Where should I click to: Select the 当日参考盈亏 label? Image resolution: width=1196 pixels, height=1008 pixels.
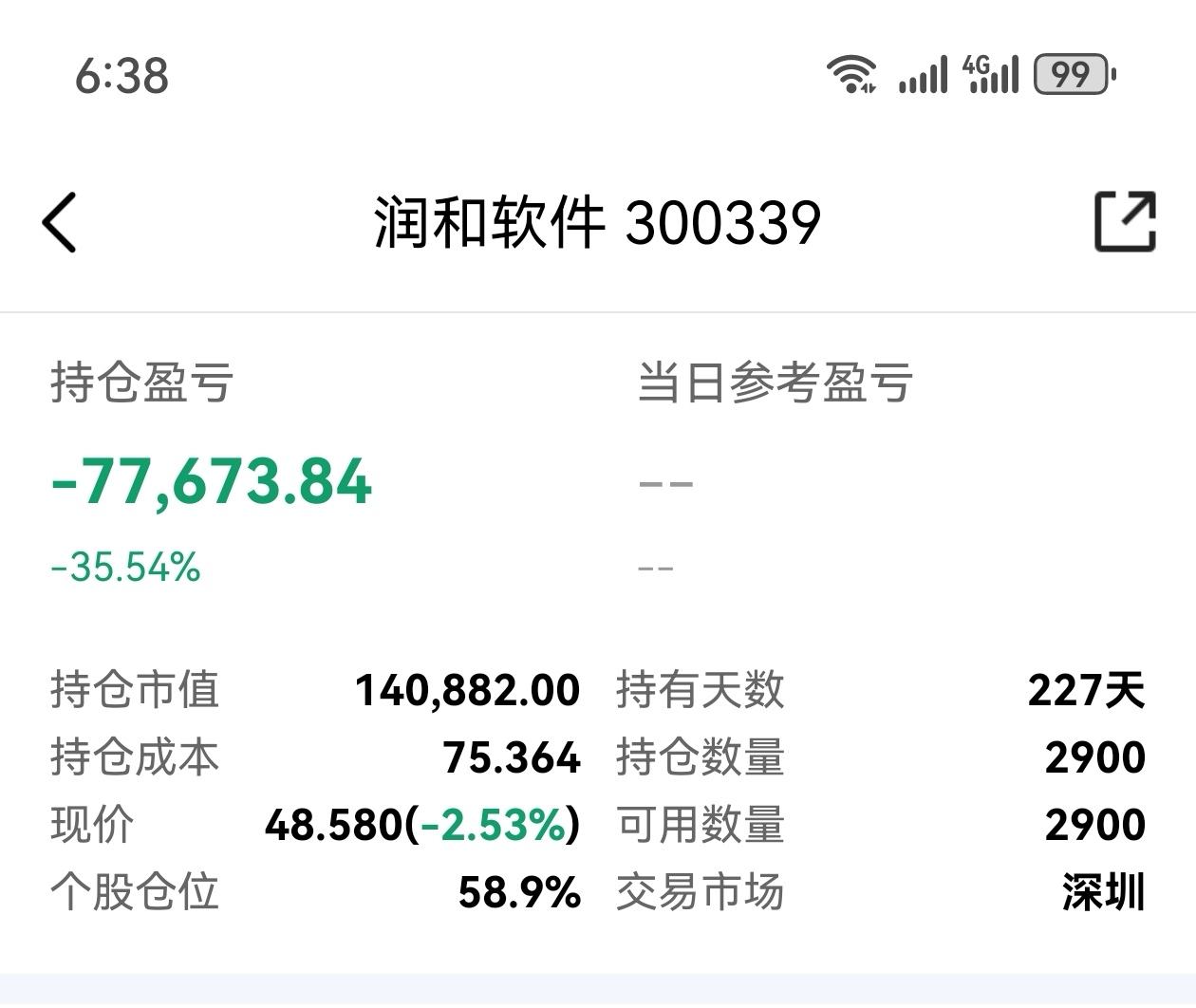point(775,383)
